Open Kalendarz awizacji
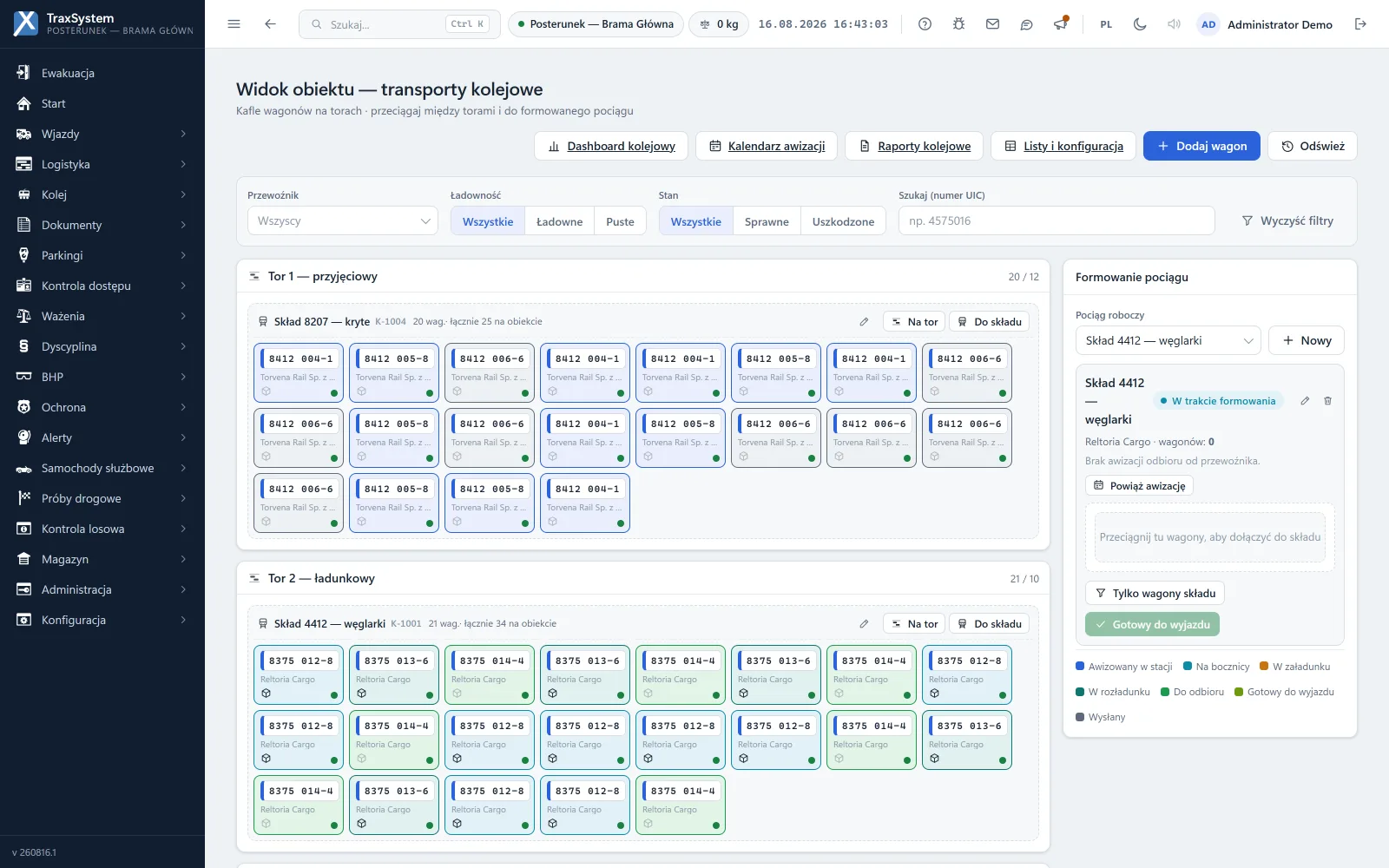1389x868 pixels. 767,146
